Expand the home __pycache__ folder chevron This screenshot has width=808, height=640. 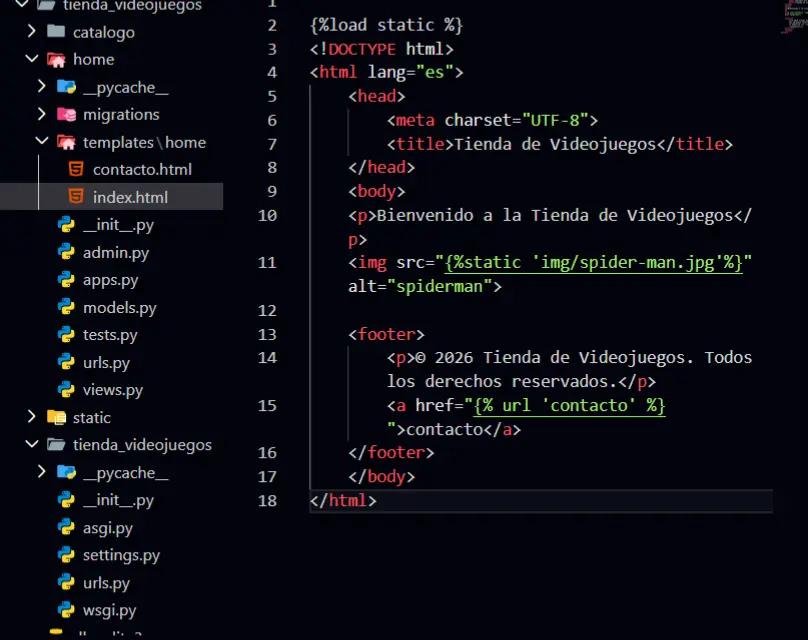tap(42, 86)
